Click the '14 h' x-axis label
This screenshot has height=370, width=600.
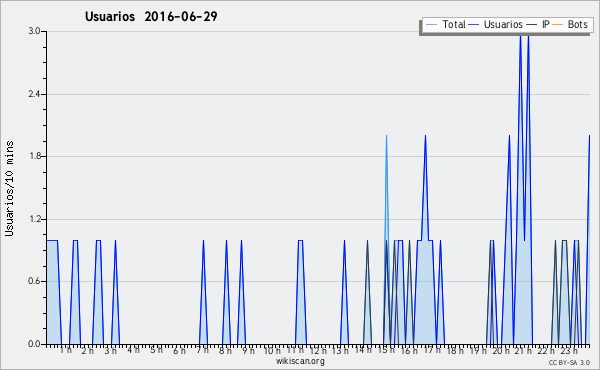(363, 350)
